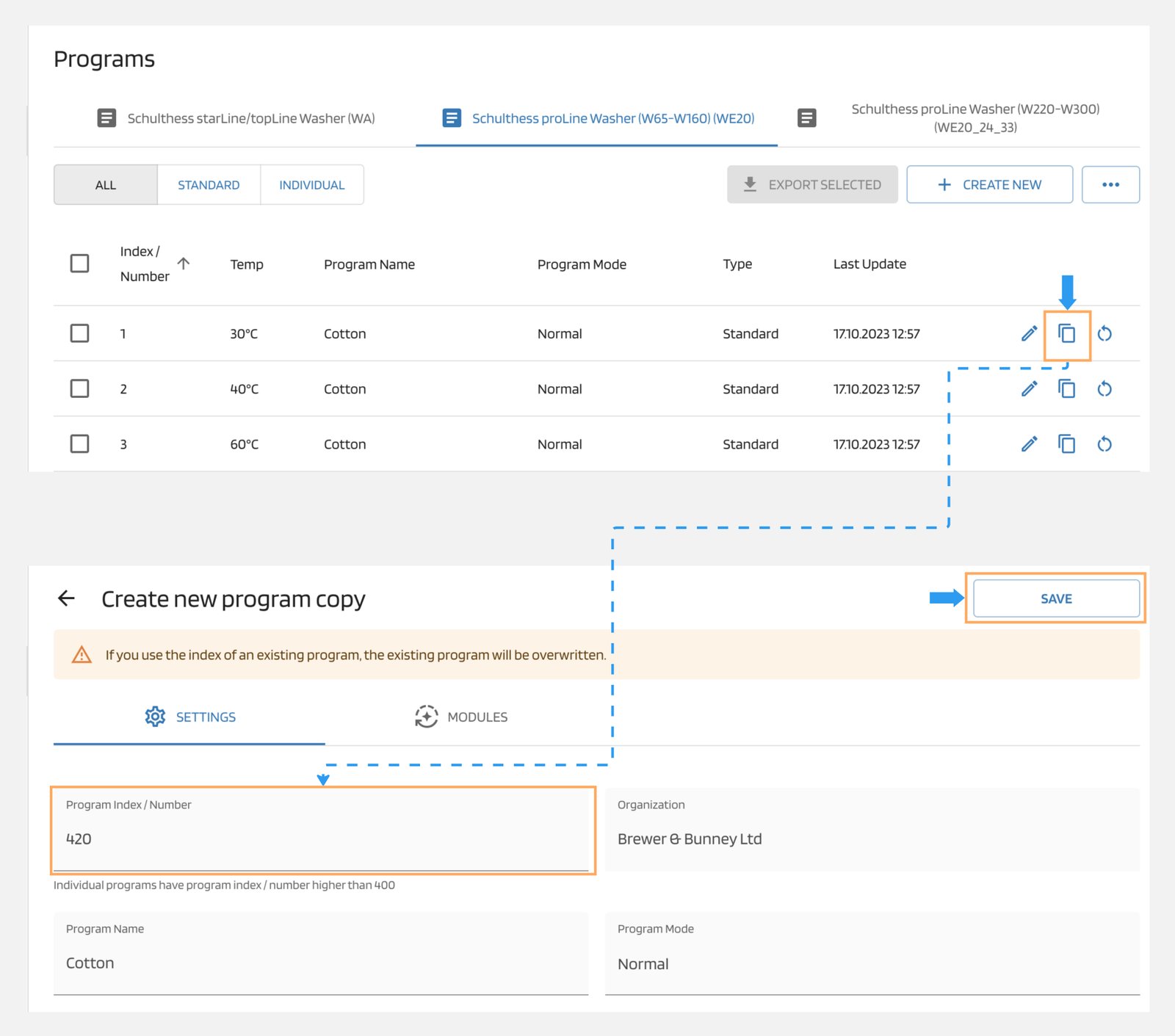Click CREATE NEW program button
This screenshot has height=1036, width=1175.
(x=989, y=184)
